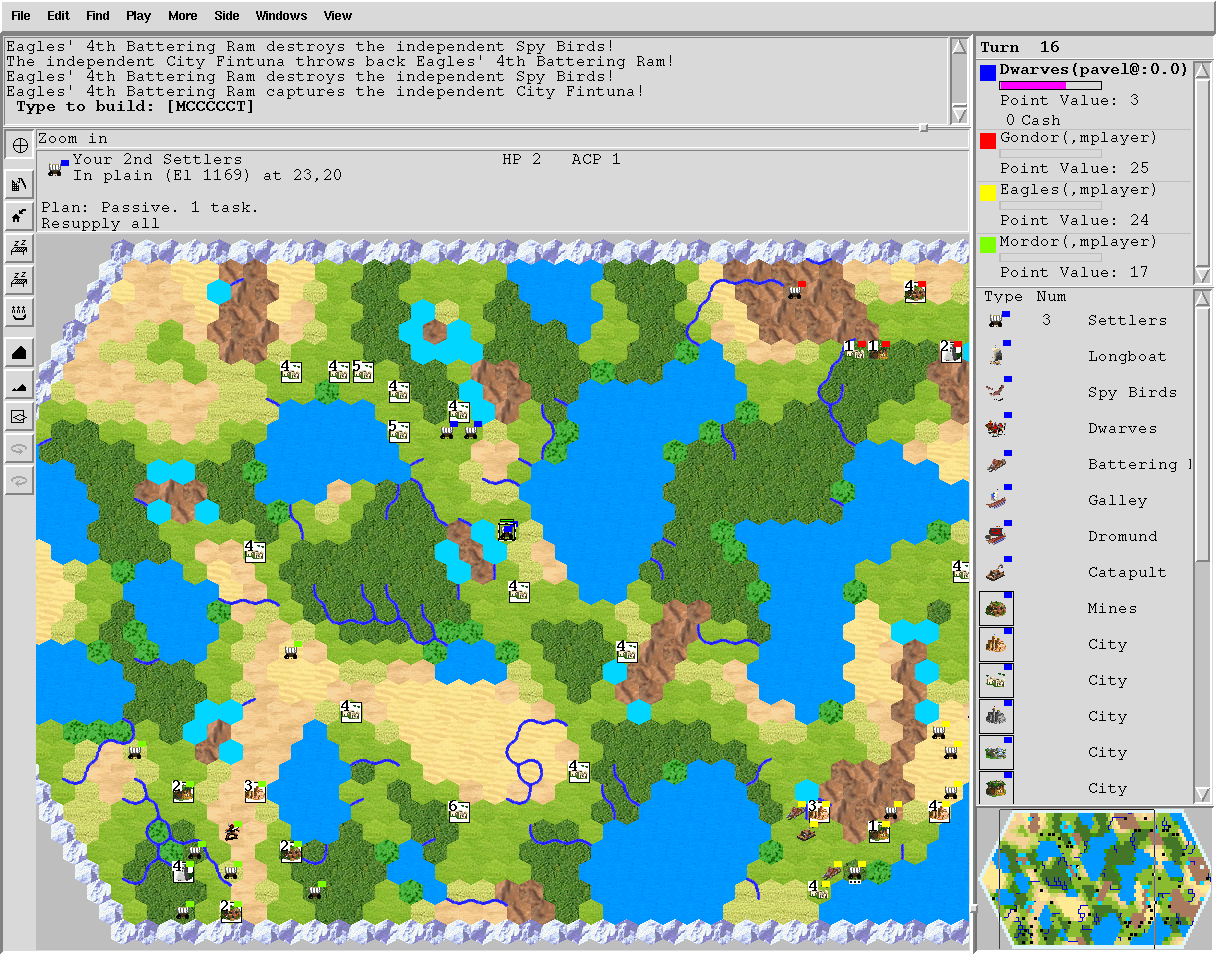Viewport: 1216px width, 954px height.
Task: Click the Turn 16 label
Action: (x=1020, y=47)
